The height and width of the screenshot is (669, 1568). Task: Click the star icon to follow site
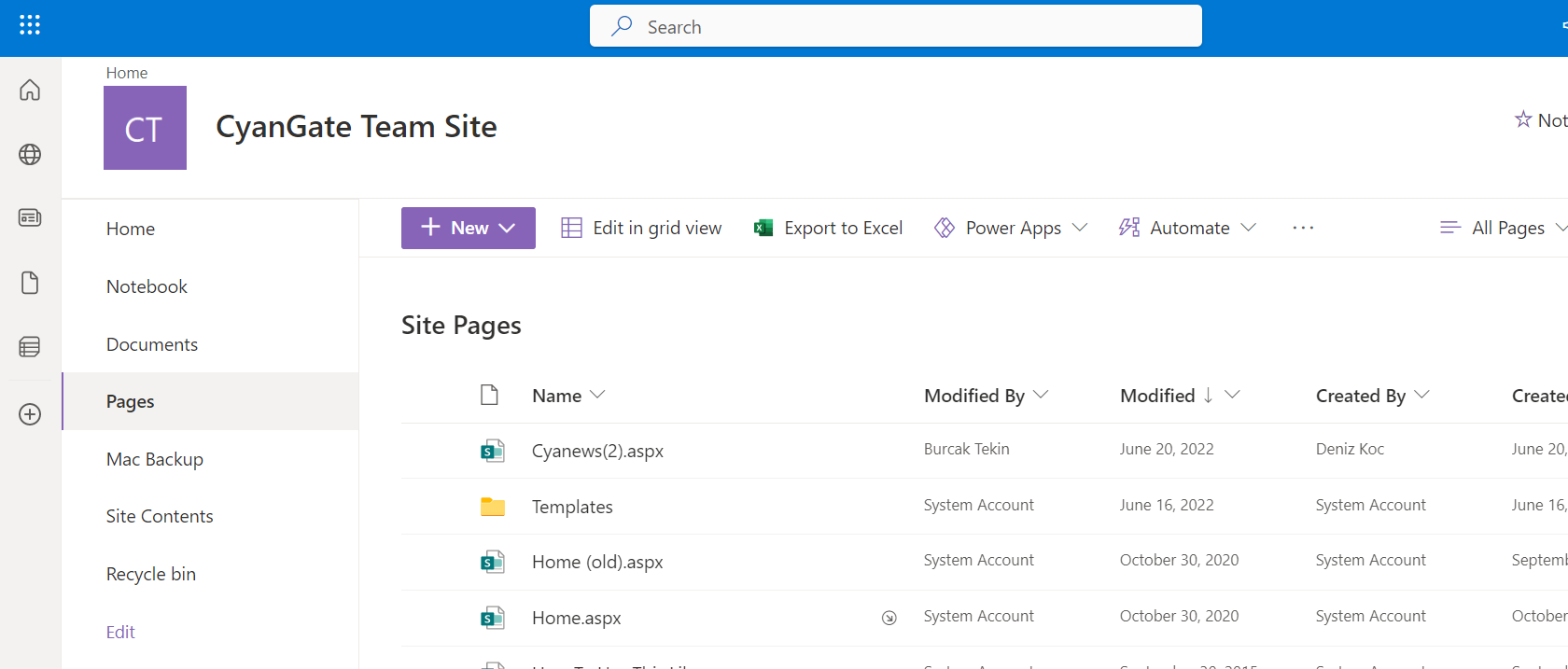[x=1523, y=119]
